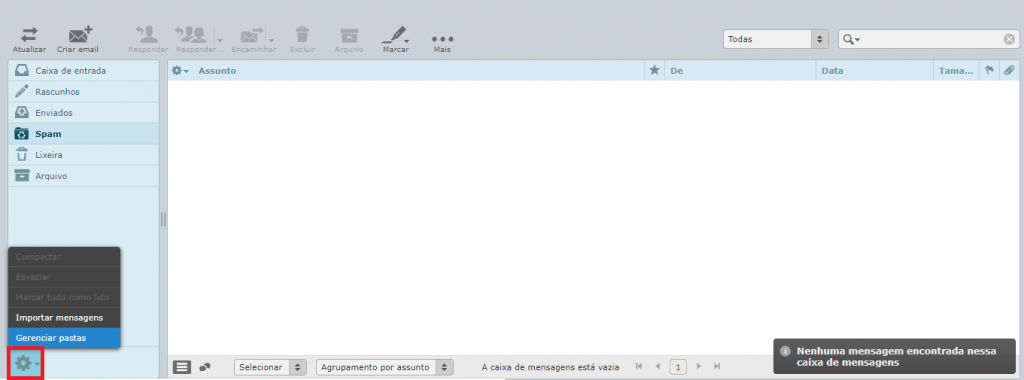This screenshot has height=380, width=1024.
Task: Compose new message via Criar email
Action: 78,40
